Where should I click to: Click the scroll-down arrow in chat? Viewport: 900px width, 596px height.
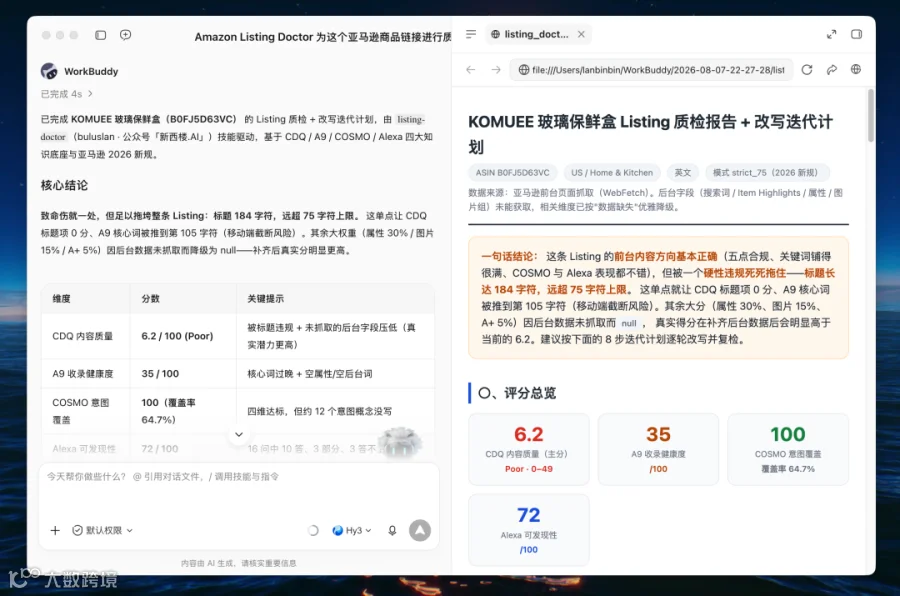[x=239, y=435]
